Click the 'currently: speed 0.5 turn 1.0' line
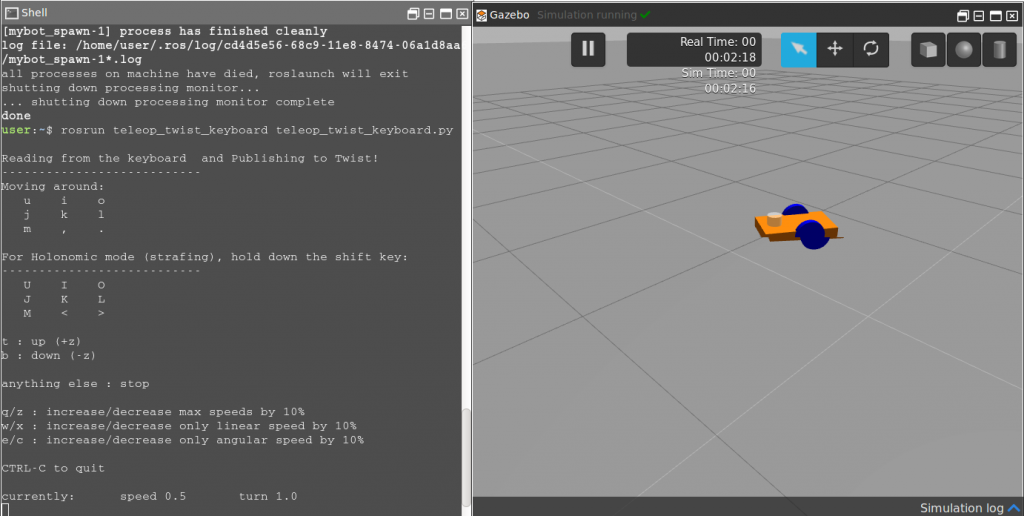This screenshot has width=1024, height=516. coord(149,496)
